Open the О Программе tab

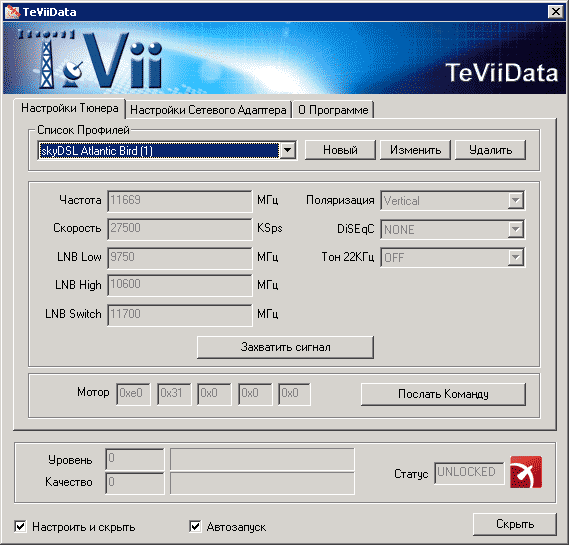pyautogui.click(x=333, y=110)
